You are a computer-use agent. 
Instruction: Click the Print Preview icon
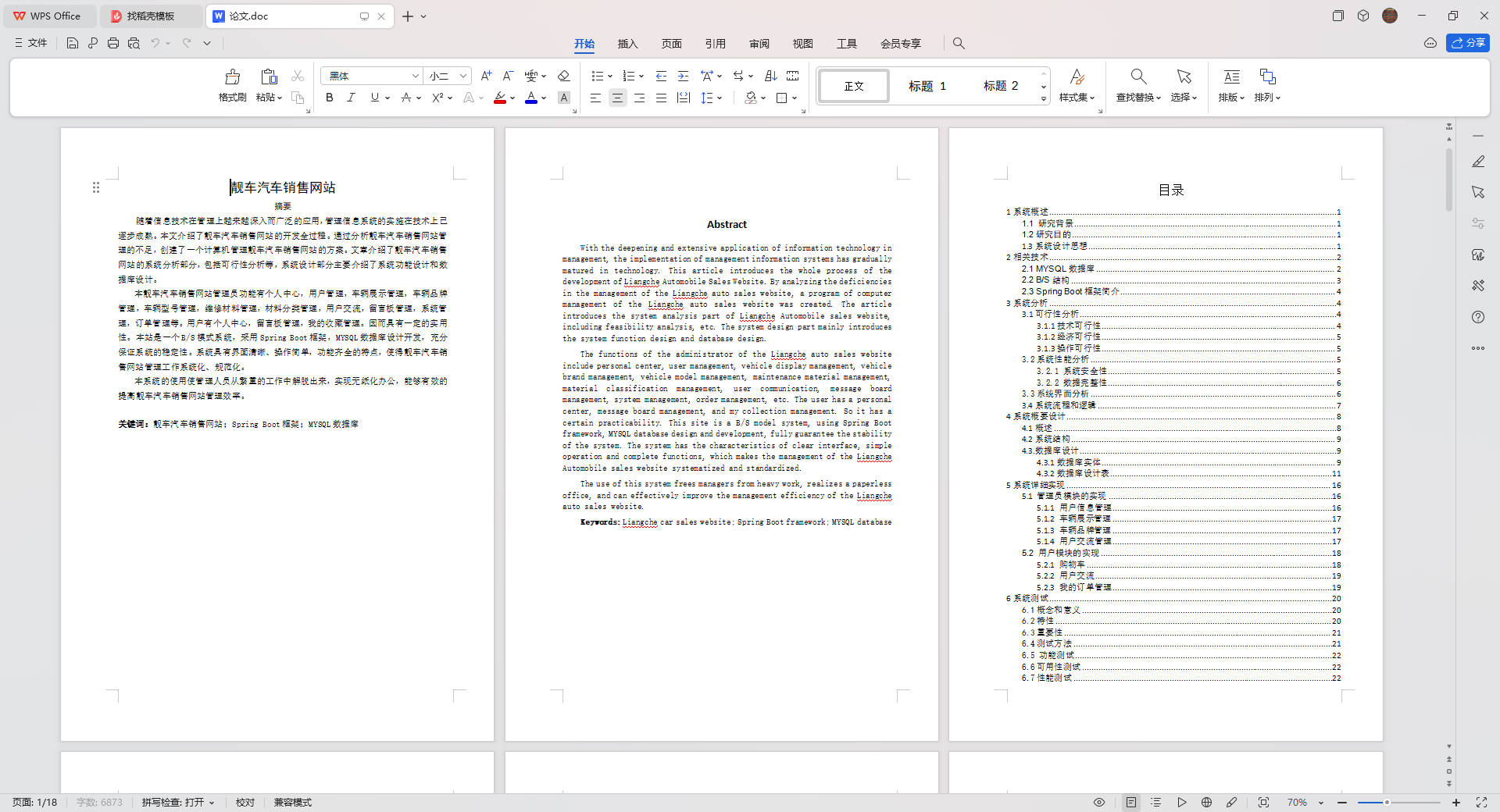134,43
